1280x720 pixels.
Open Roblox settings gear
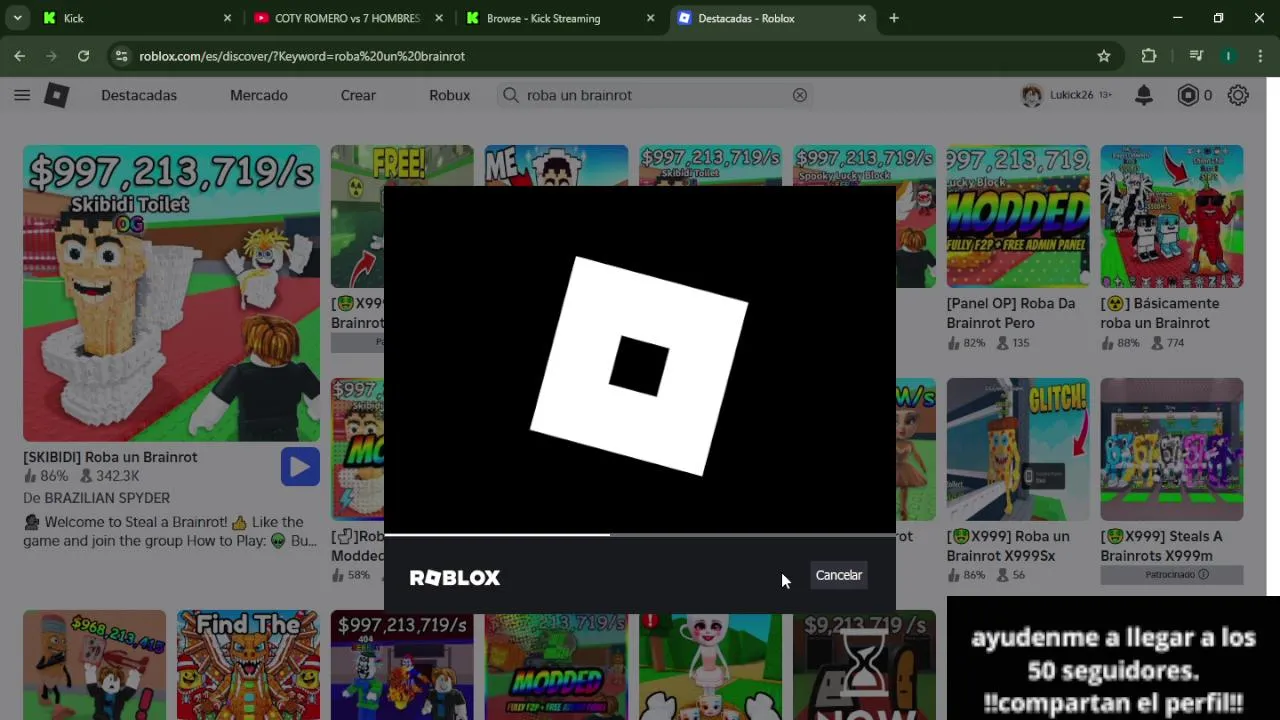tap(1238, 95)
